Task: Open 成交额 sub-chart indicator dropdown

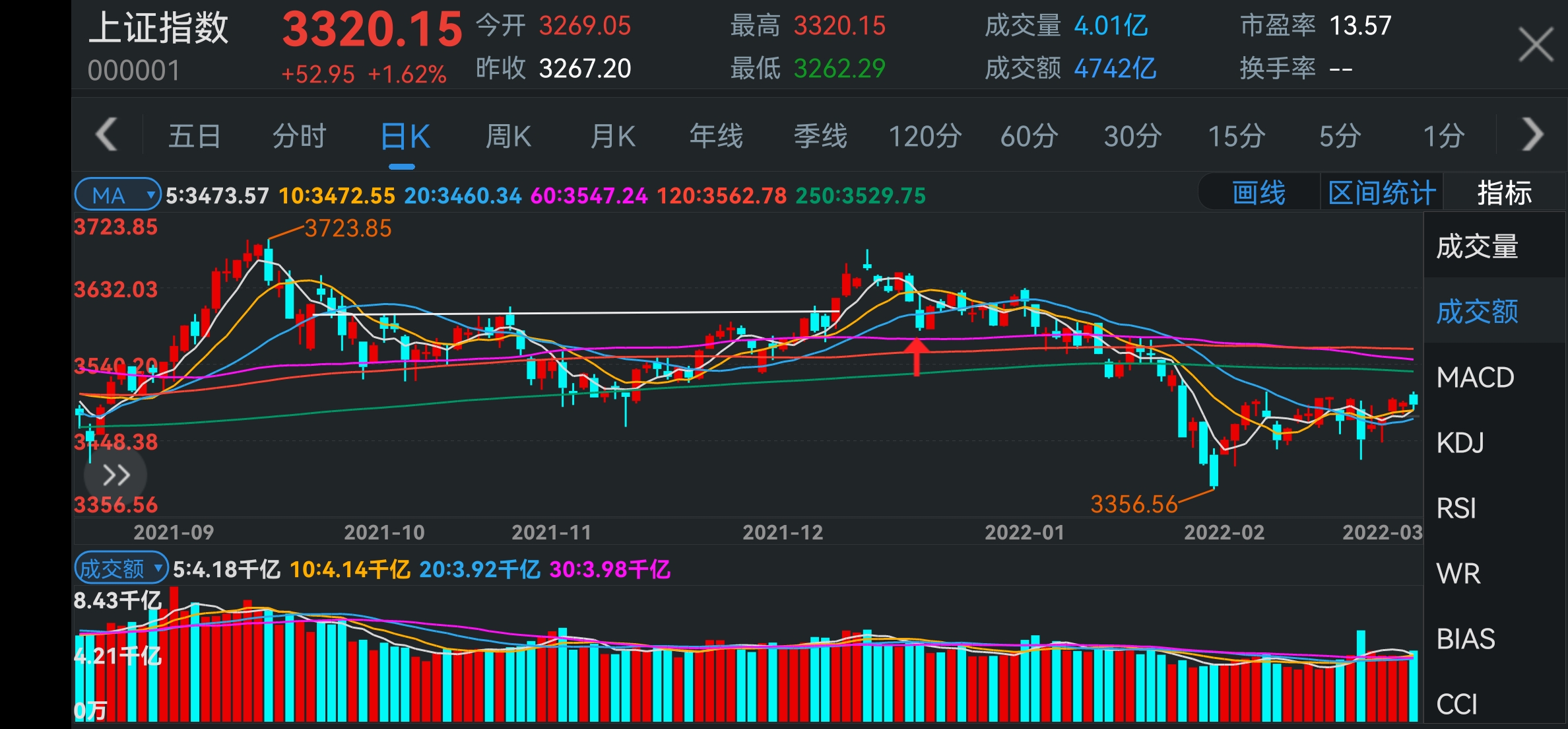Action: [x=121, y=569]
